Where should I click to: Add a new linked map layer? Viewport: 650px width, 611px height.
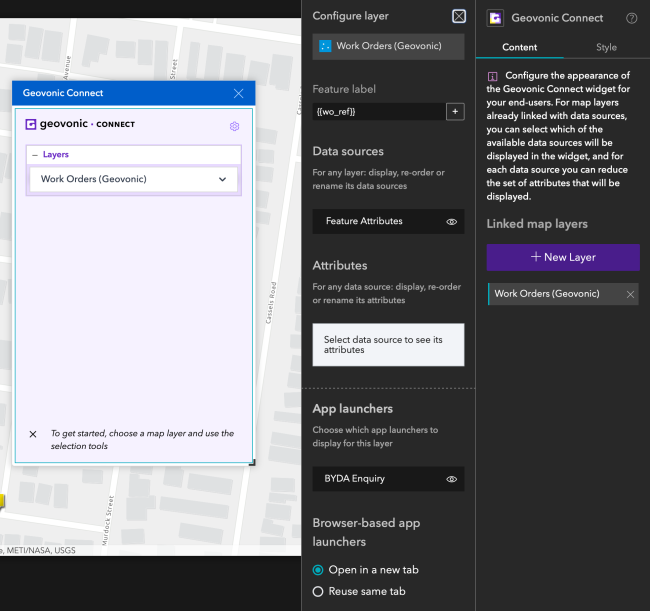pos(563,257)
